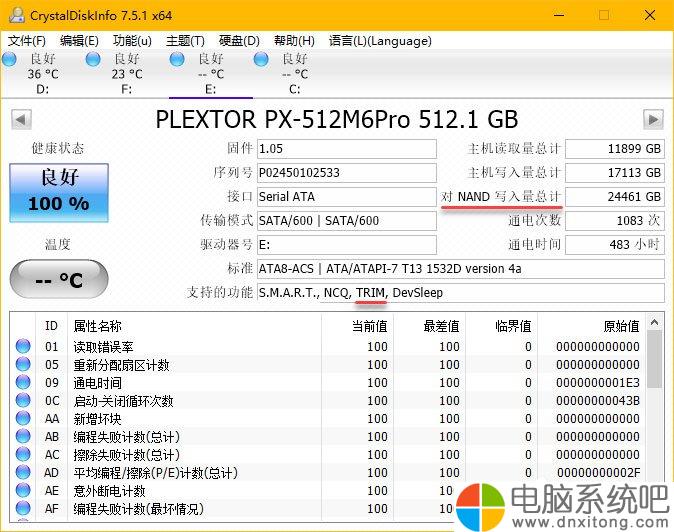Image resolution: width=674 pixels, height=532 pixels.
Task: Click the attribute list vertical scrollbar thumb
Action: [x=655, y=360]
